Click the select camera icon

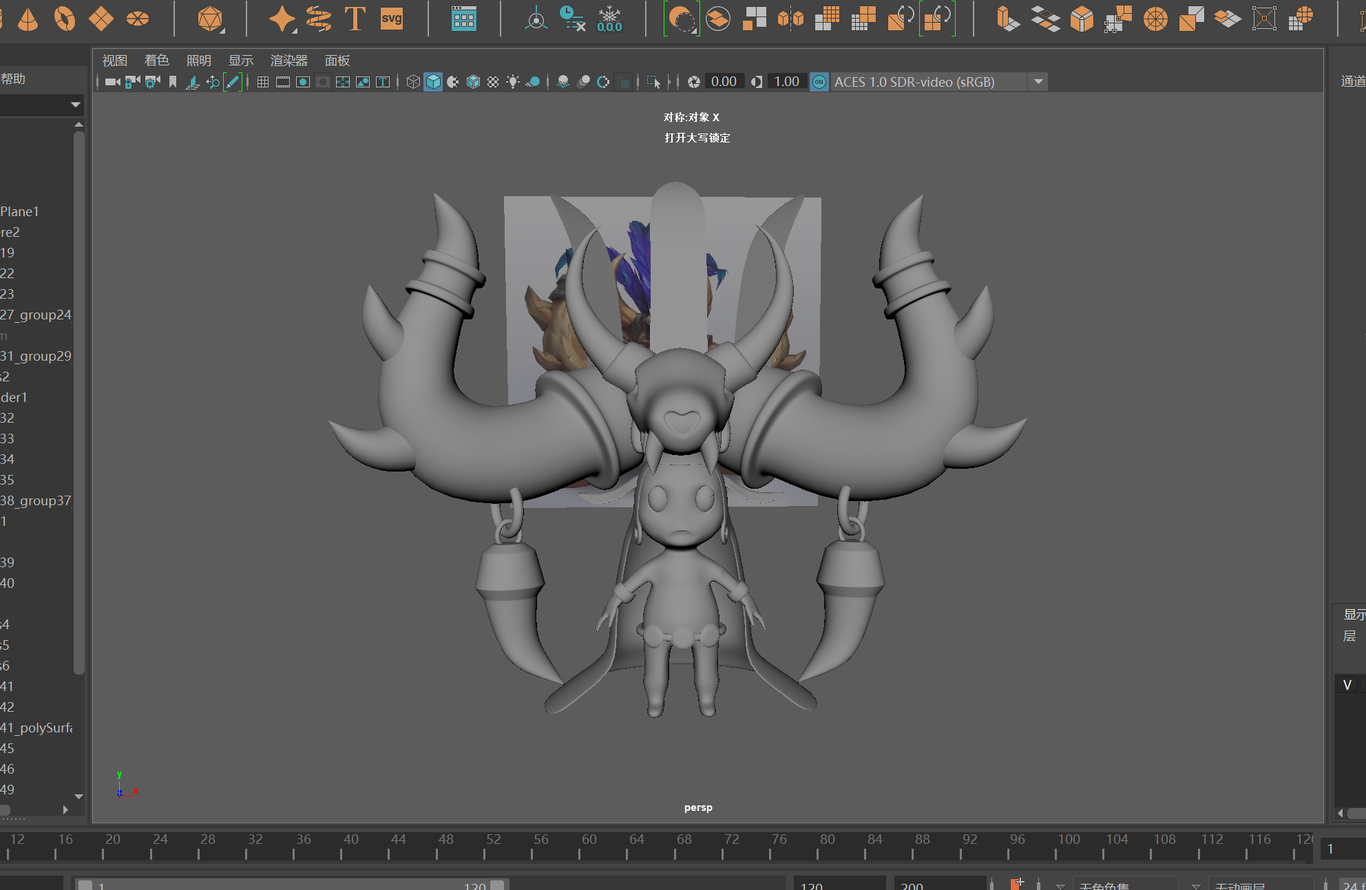(x=113, y=82)
